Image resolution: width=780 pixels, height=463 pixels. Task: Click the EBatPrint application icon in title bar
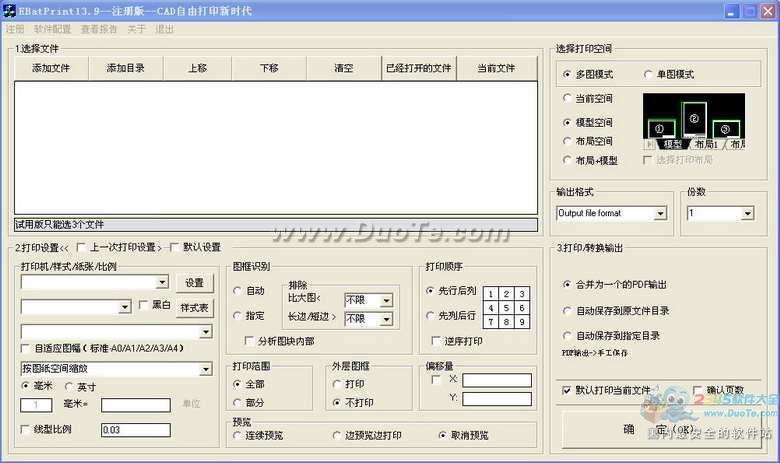(9, 10)
